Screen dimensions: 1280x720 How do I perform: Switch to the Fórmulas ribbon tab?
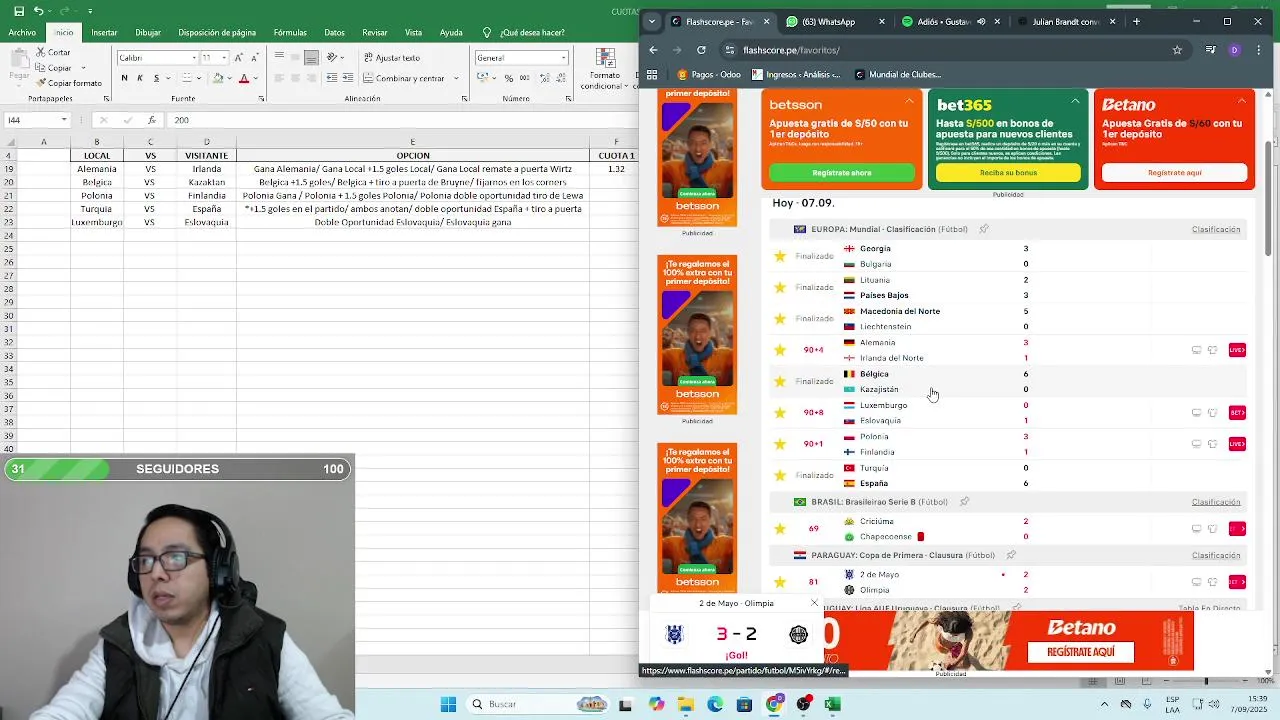click(x=290, y=32)
